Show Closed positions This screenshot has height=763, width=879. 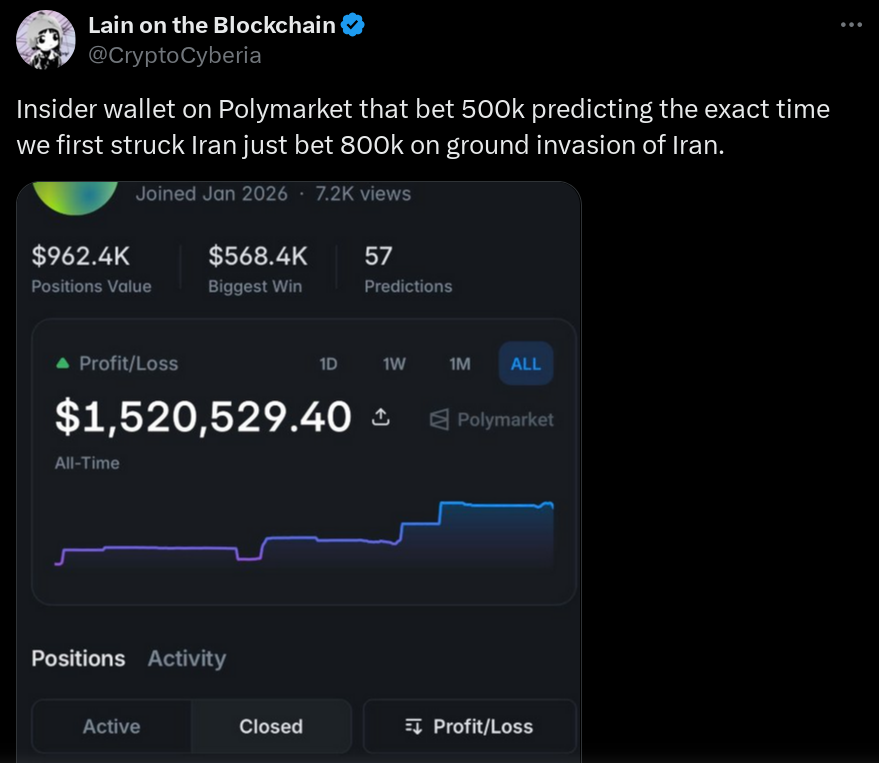pos(271,727)
